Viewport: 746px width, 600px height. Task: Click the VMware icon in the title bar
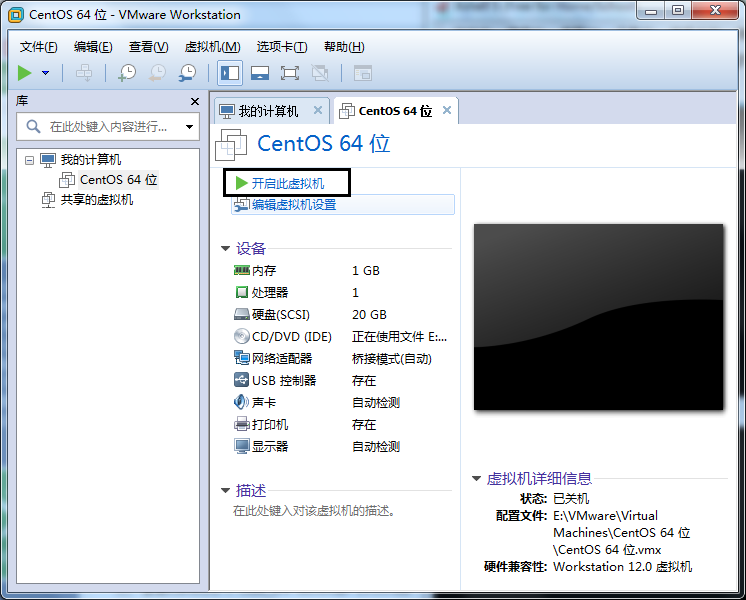pyautogui.click(x=16, y=15)
